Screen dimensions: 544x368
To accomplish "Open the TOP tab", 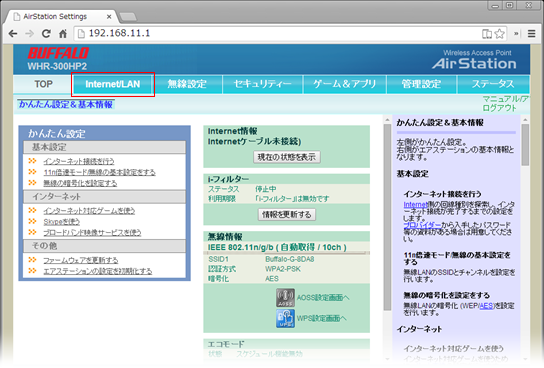I will (x=43, y=84).
